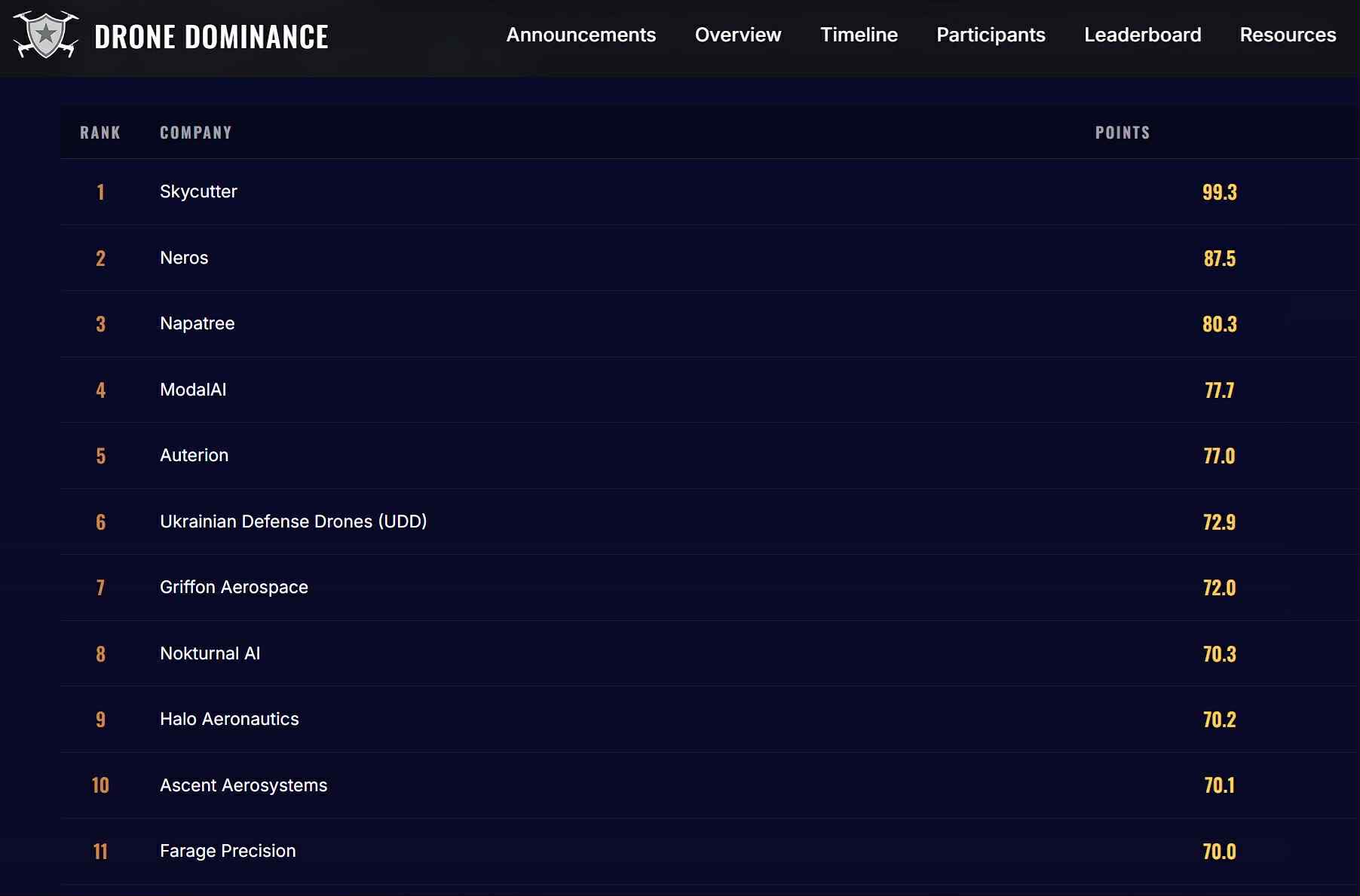Click the ModalAI company entry
1360x896 pixels.
point(193,390)
